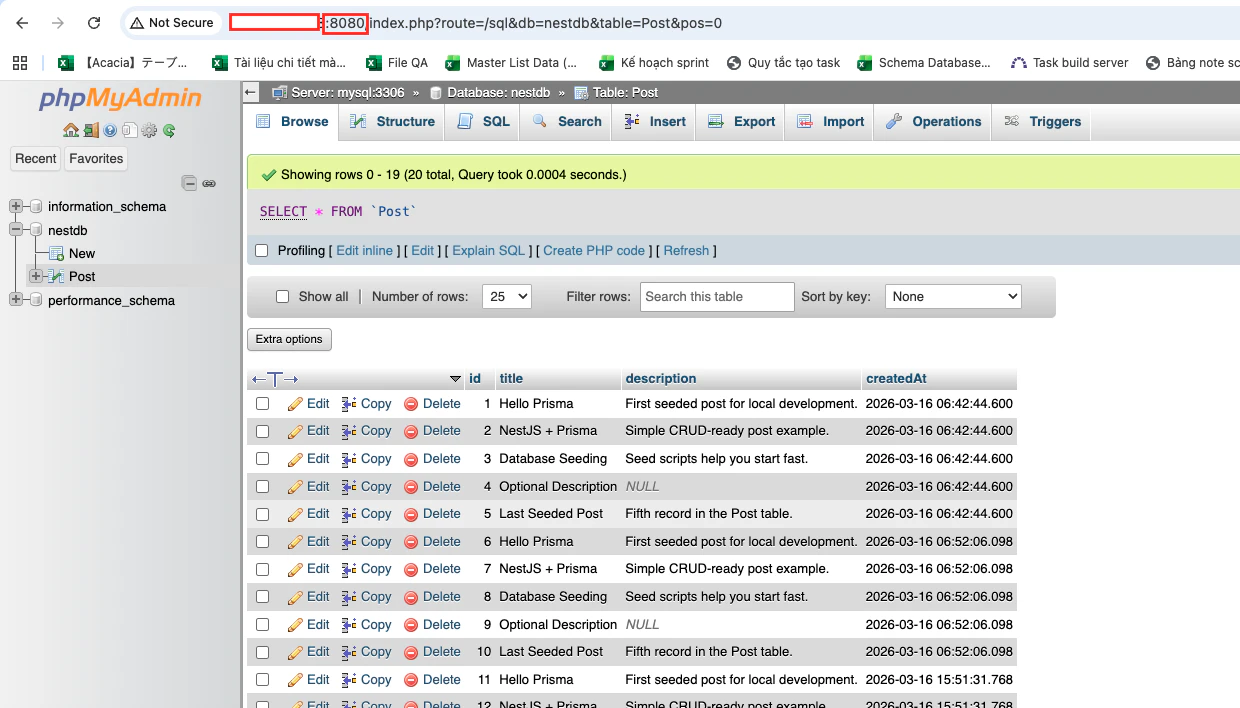The width and height of the screenshot is (1240, 708).
Task: Open Quy tắc tạo task bookmark
Action: point(783,63)
